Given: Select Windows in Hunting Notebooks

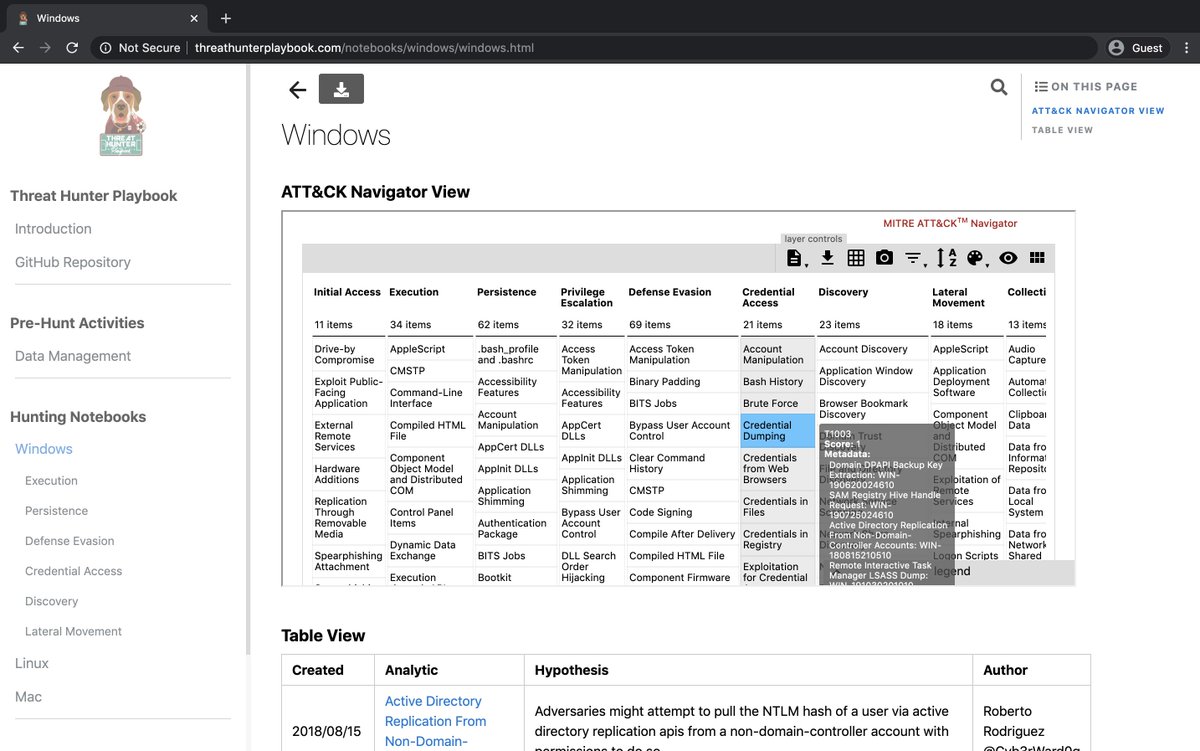Looking at the screenshot, I should click(x=44, y=449).
